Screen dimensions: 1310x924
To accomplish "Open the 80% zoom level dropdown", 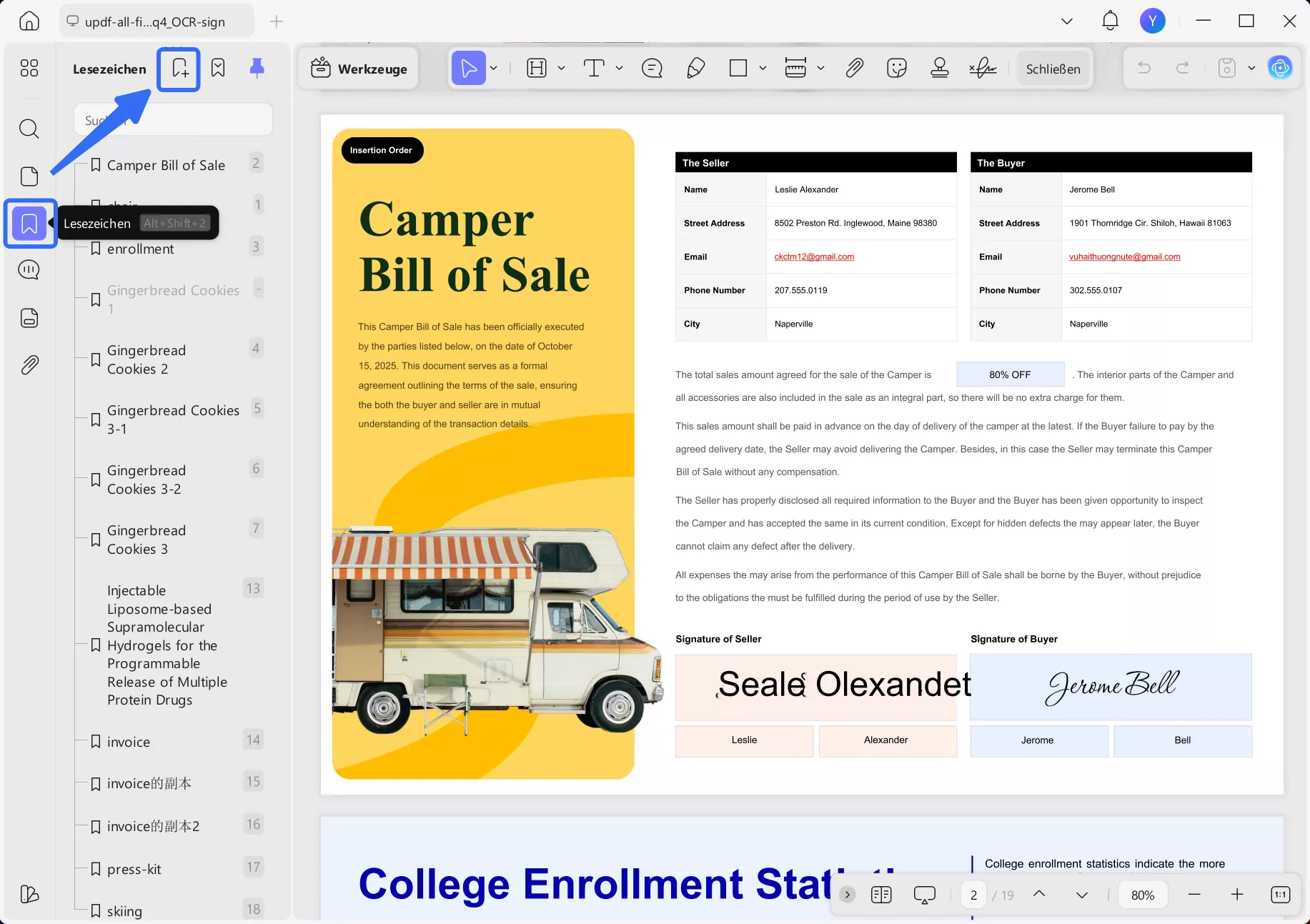I will (x=1143, y=895).
